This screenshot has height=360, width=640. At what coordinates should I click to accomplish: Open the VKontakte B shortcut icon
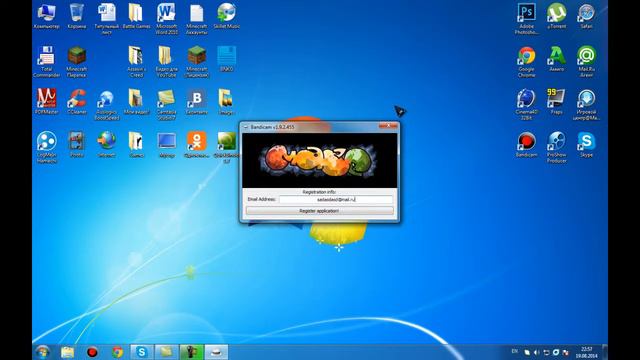tap(197, 101)
